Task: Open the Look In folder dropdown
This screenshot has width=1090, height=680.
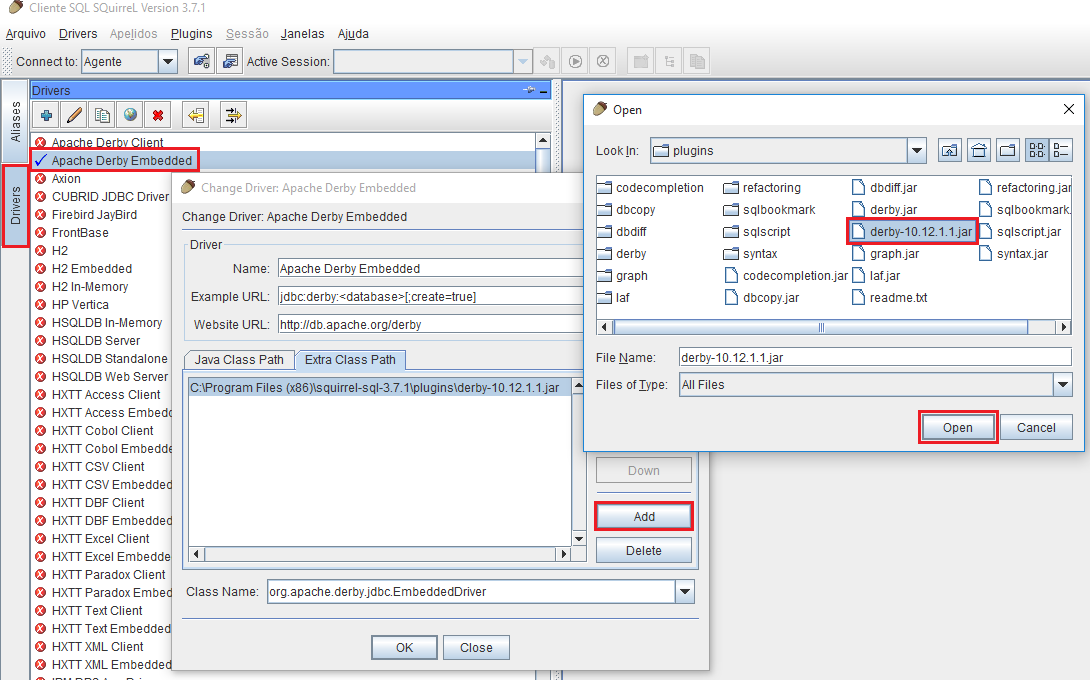Action: click(917, 151)
